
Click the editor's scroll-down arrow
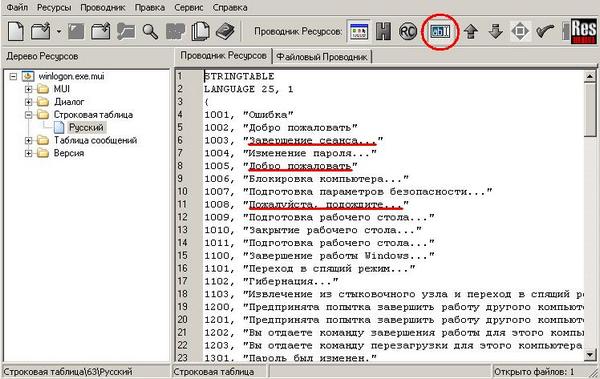(590, 355)
